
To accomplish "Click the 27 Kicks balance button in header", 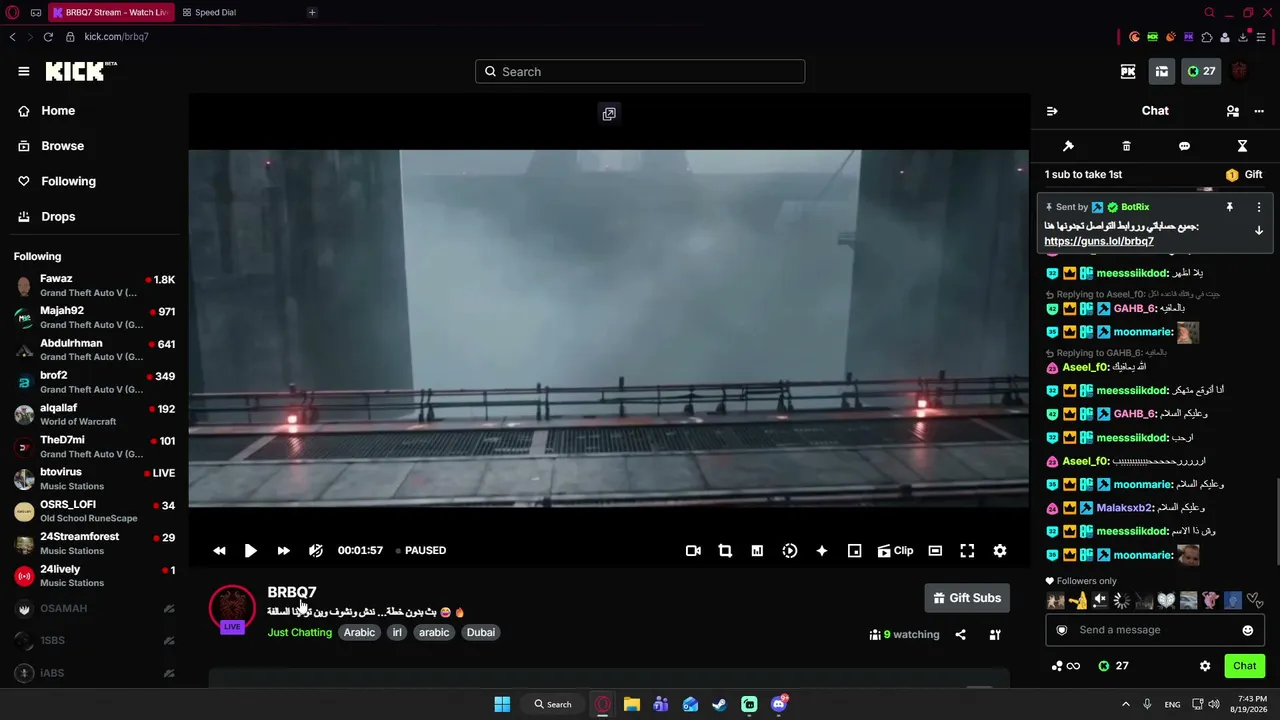I will point(1201,71).
